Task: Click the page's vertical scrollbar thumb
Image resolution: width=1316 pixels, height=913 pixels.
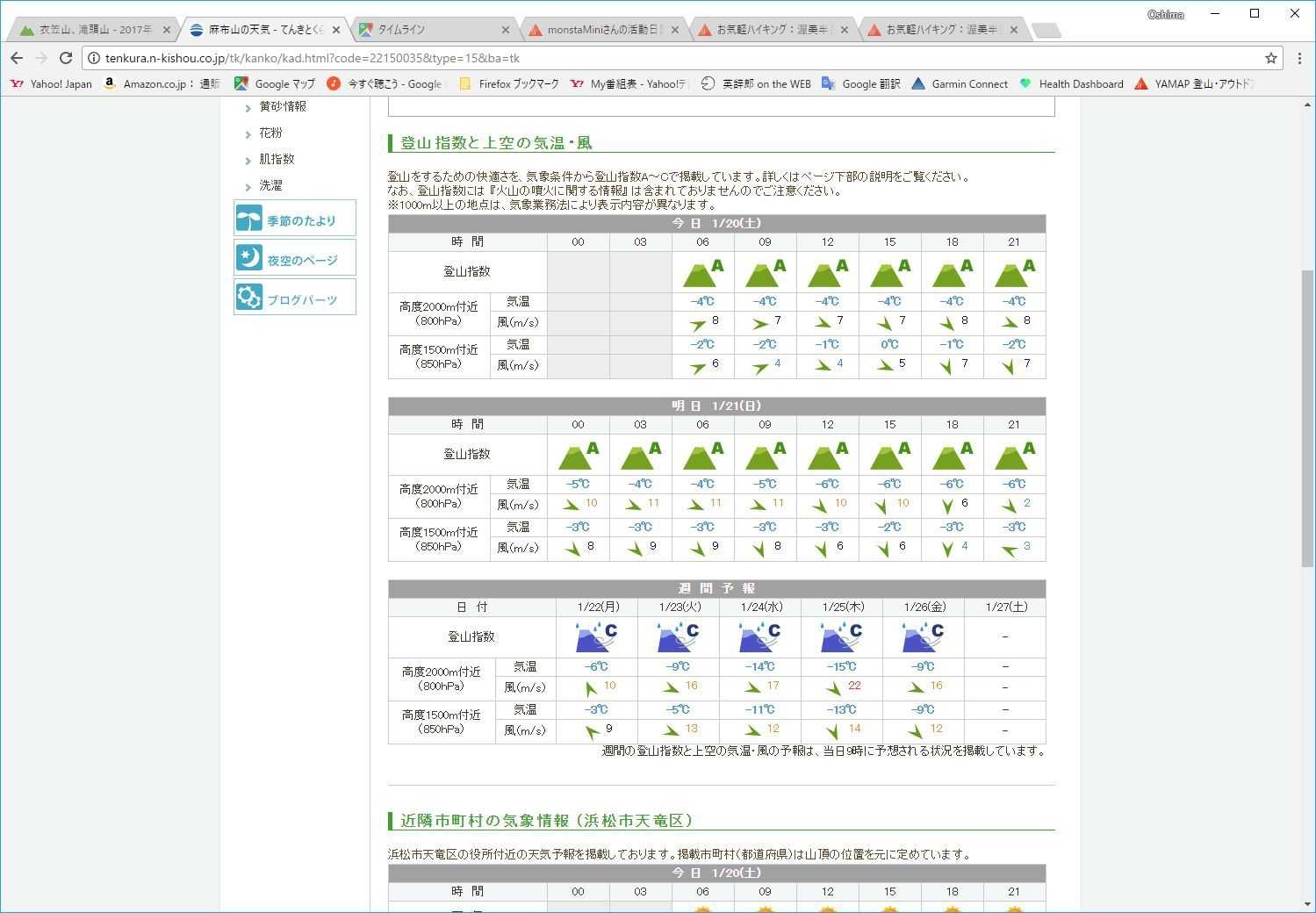Action: point(1307,417)
